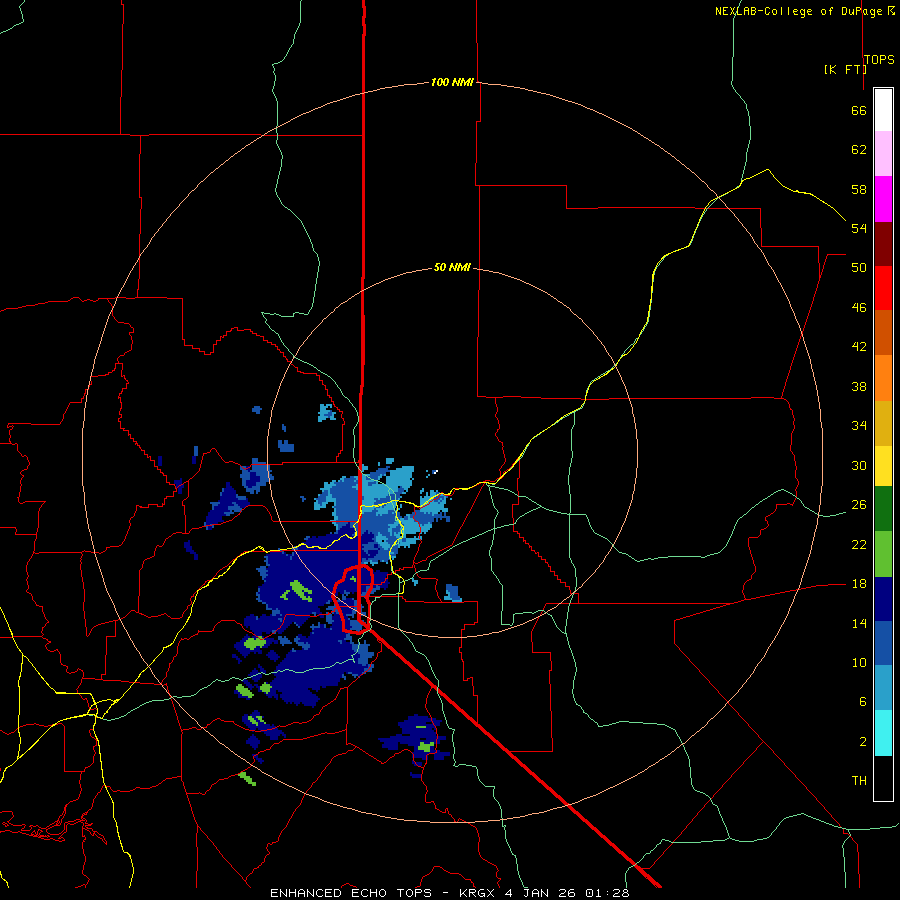Select the dark green legend band
Screen dimensions: 900x900
click(x=883, y=509)
